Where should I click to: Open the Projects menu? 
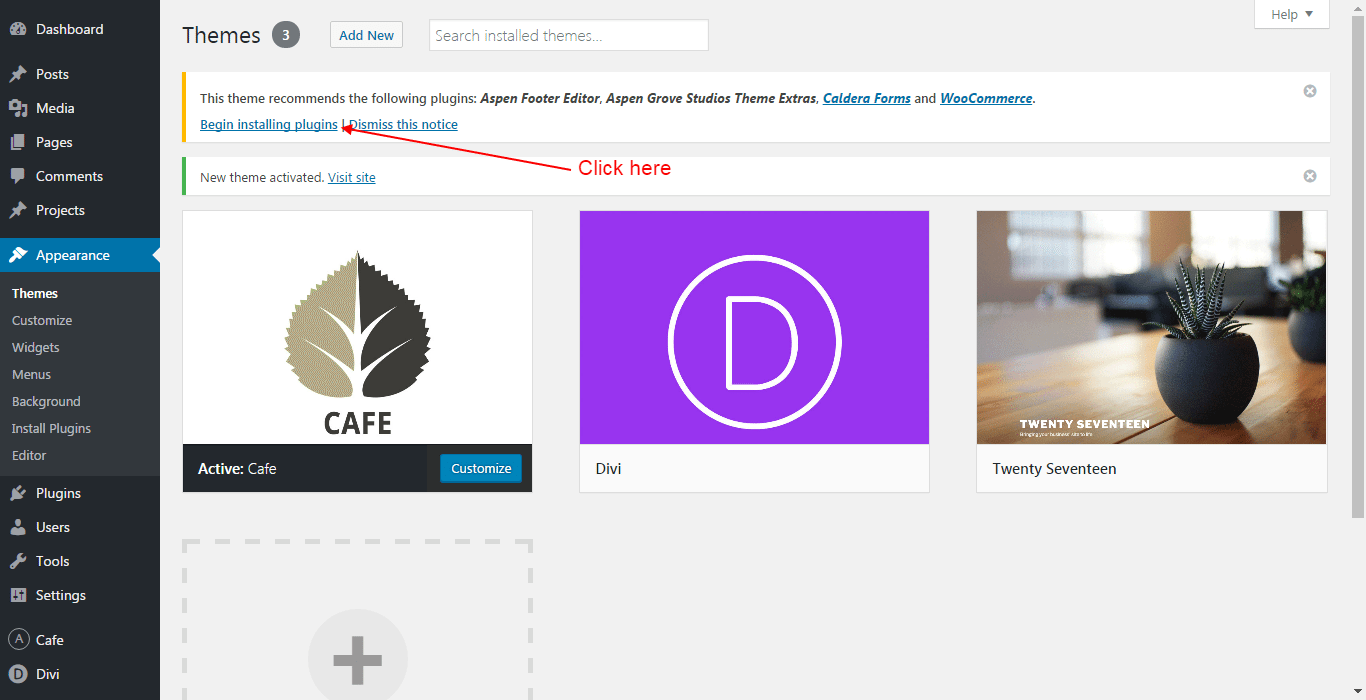80,210
